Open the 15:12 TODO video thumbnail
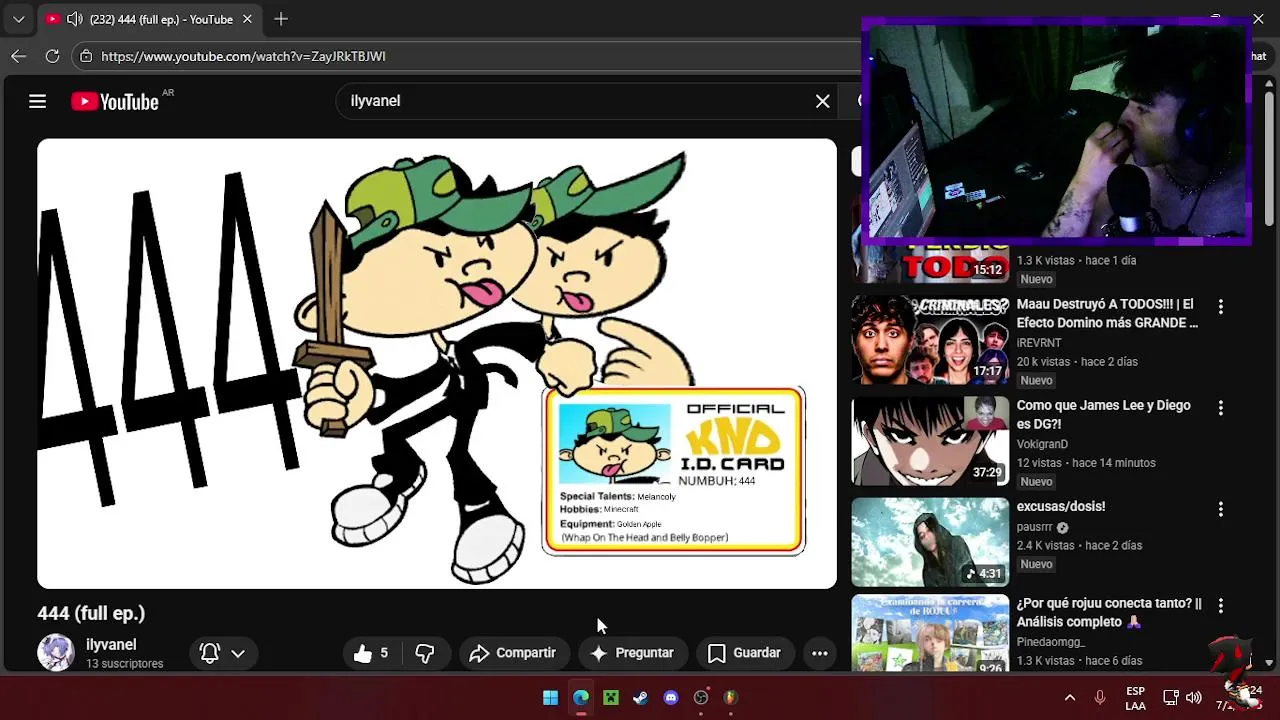Screen dimensions: 1280x720 (930, 263)
